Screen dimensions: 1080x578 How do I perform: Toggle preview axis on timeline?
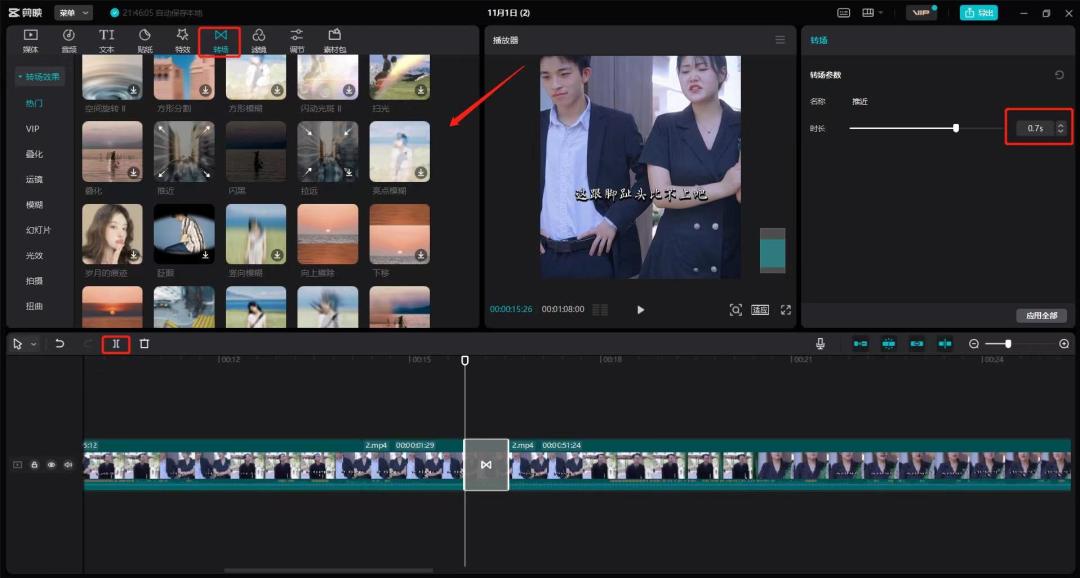click(945, 344)
